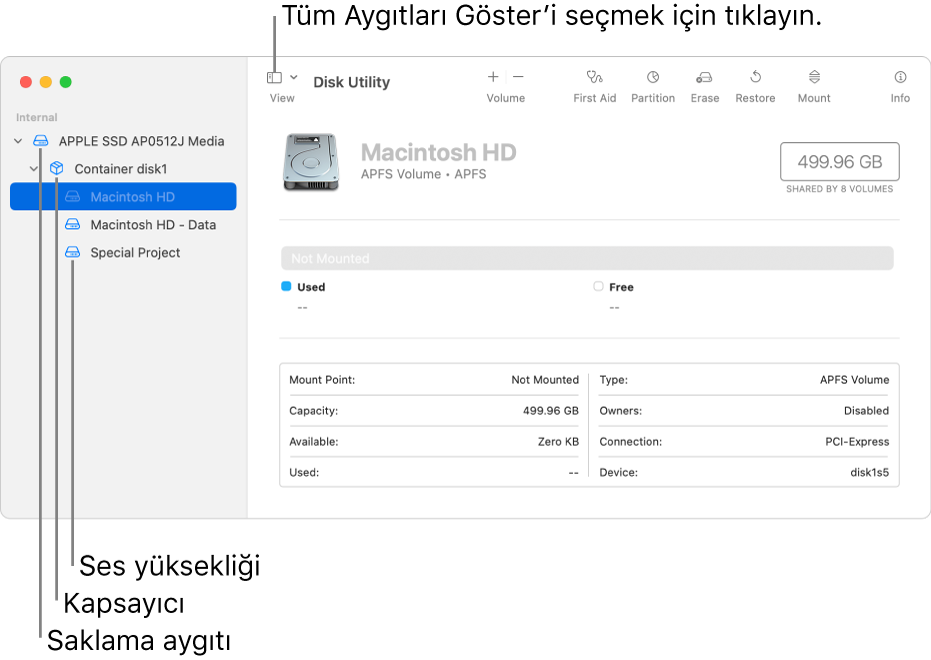Collapse the Container disk1 tree

[x=34, y=169]
